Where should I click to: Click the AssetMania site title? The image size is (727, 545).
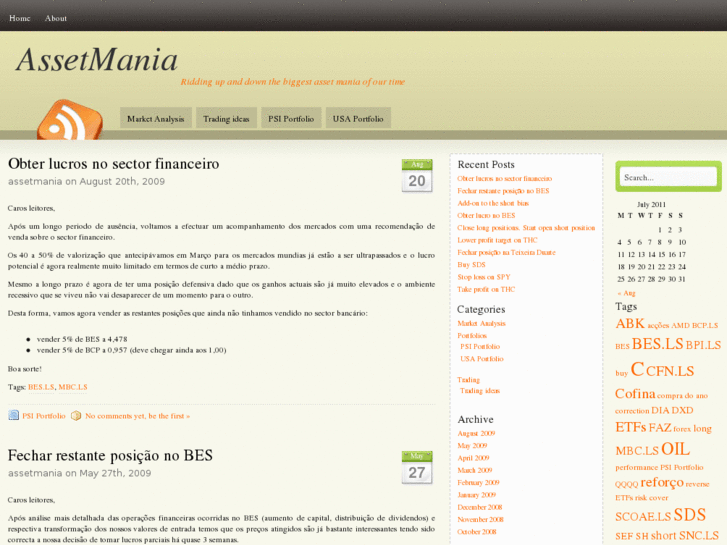[x=97, y=60]
